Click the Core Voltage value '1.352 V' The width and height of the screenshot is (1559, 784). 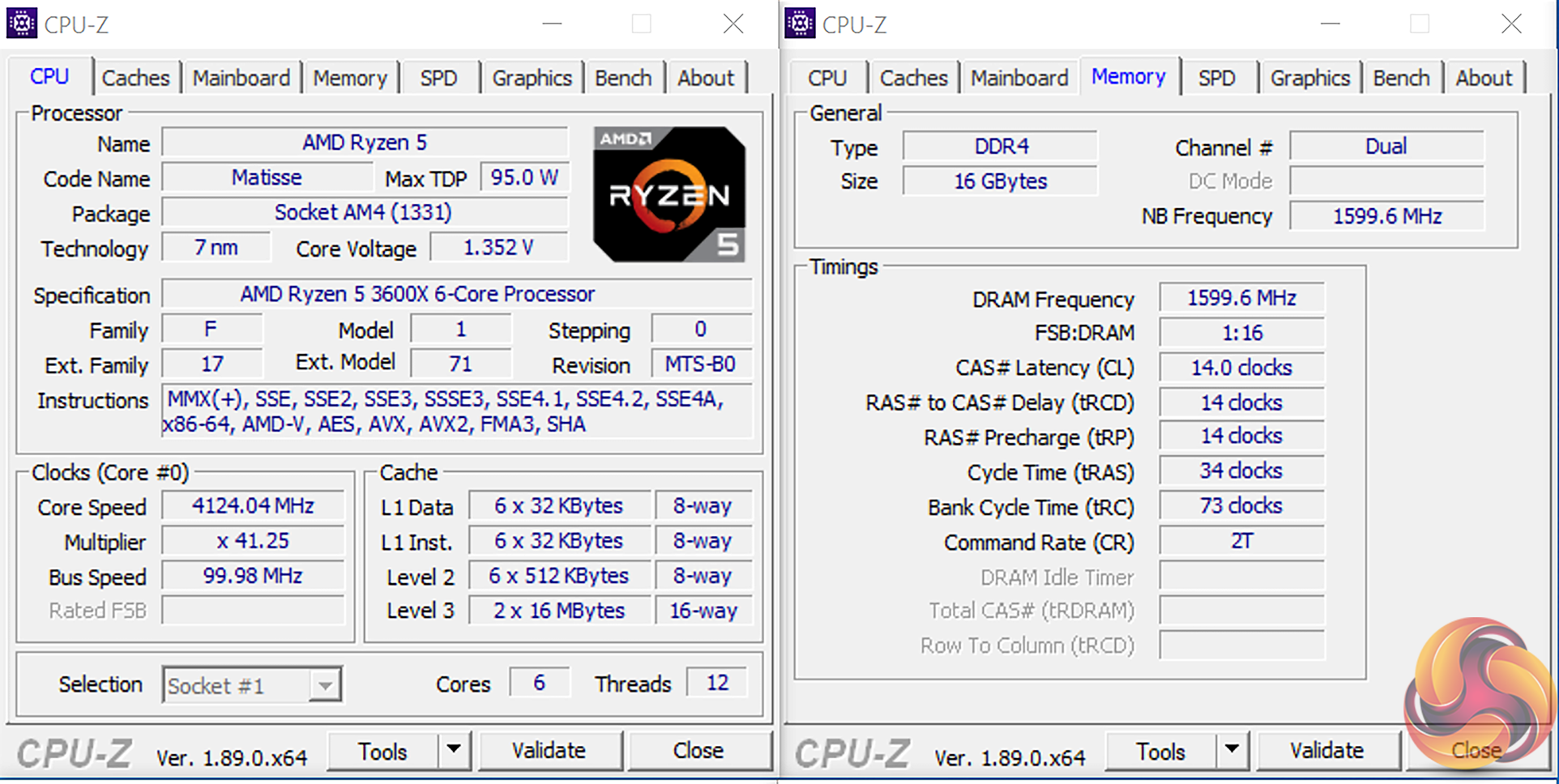[498, 247]
